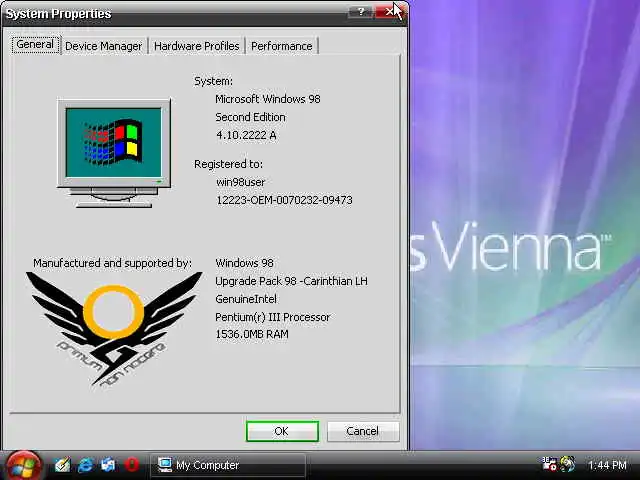This screenshot has width=640, height=480.
Task: Launch the Show Desktop quick launch icon
Action: pyautogui.click(x=62, y=465)
